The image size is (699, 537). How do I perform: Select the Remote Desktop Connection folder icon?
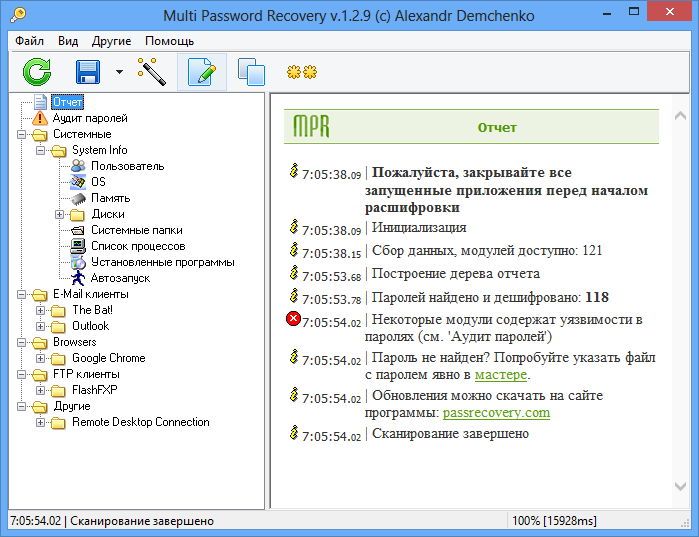(x=58, y=423)
